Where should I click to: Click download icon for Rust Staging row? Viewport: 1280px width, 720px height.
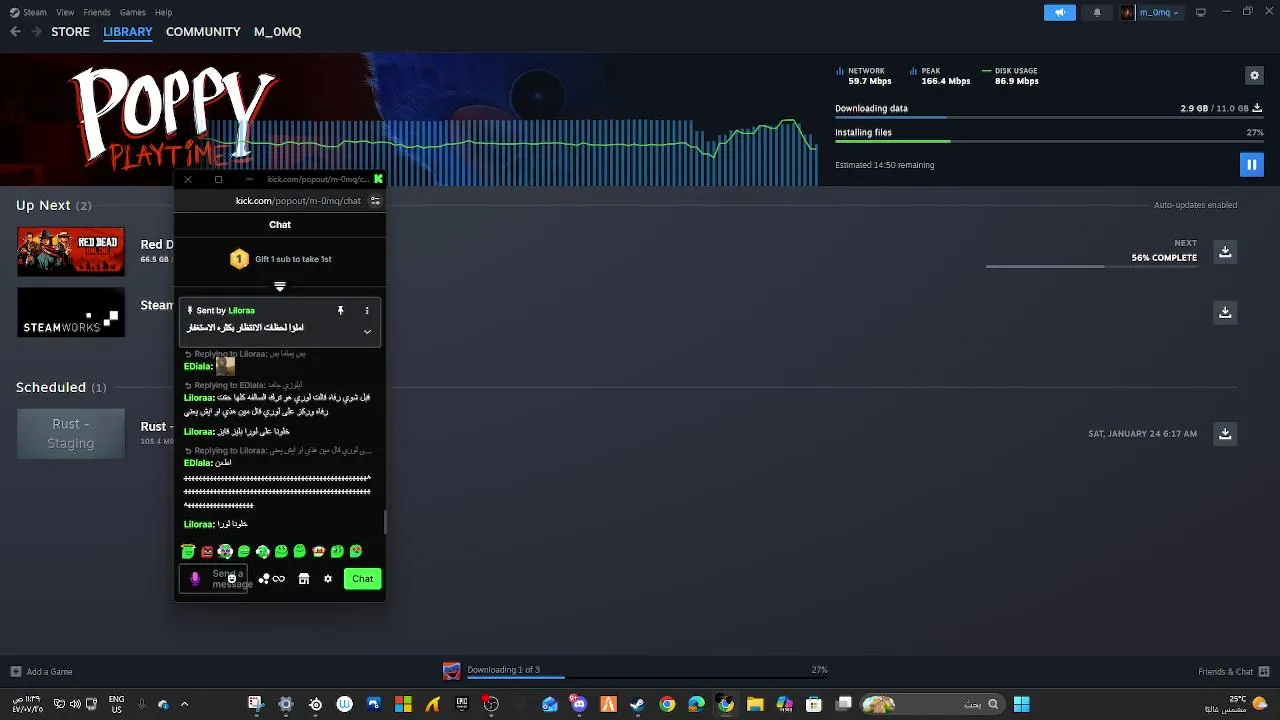coord(1225,434)
